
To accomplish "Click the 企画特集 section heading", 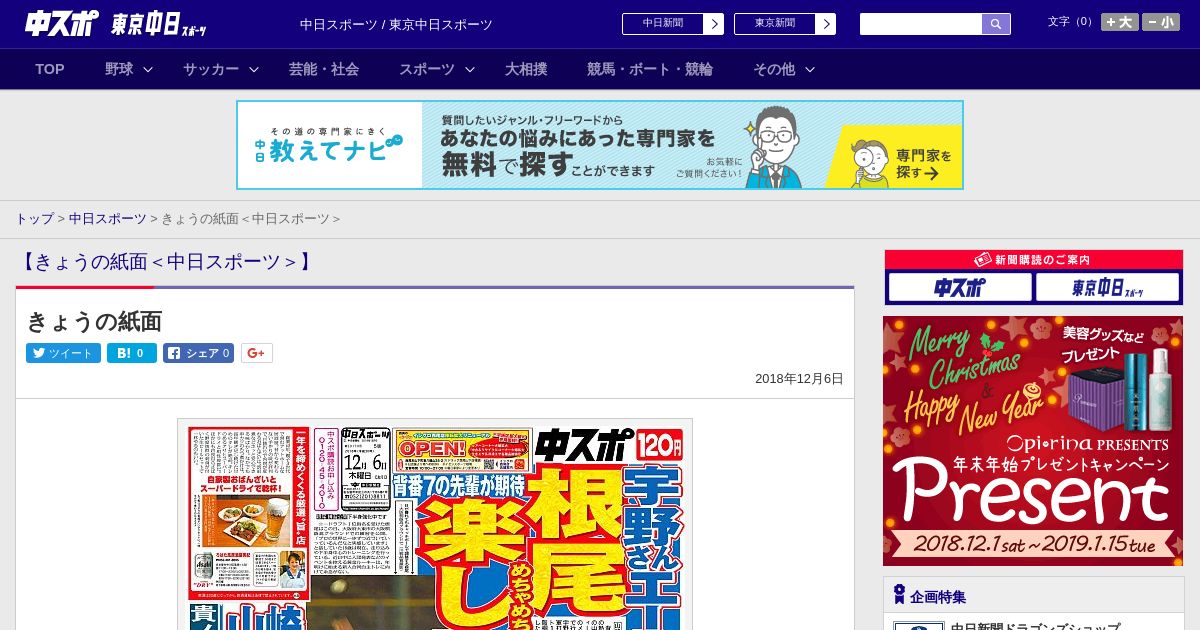I will tap(938, 597).
